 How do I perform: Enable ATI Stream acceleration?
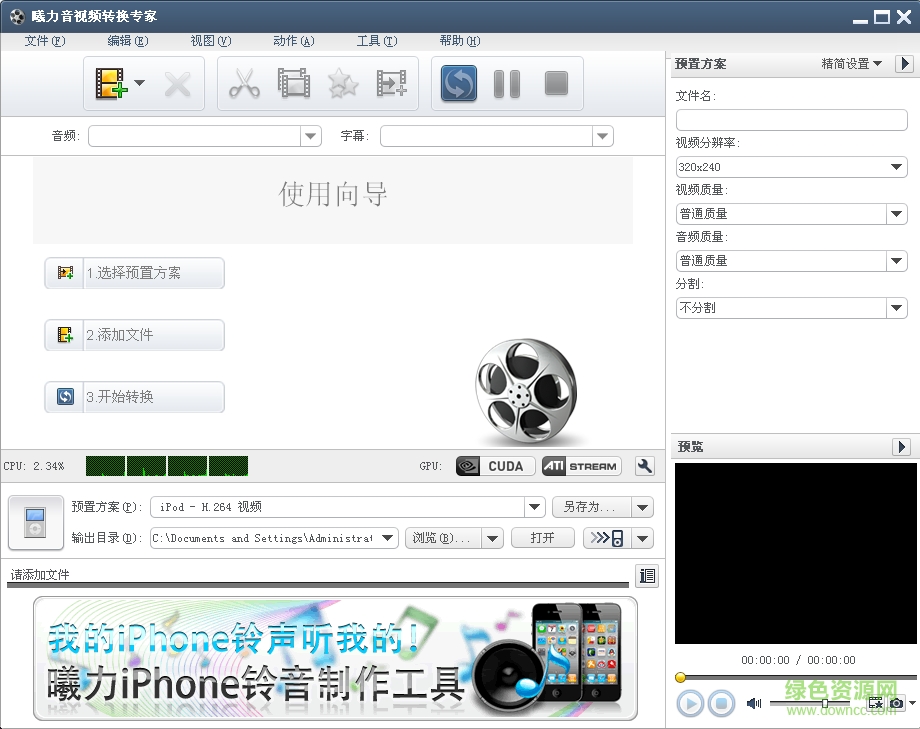click(581, 465)
